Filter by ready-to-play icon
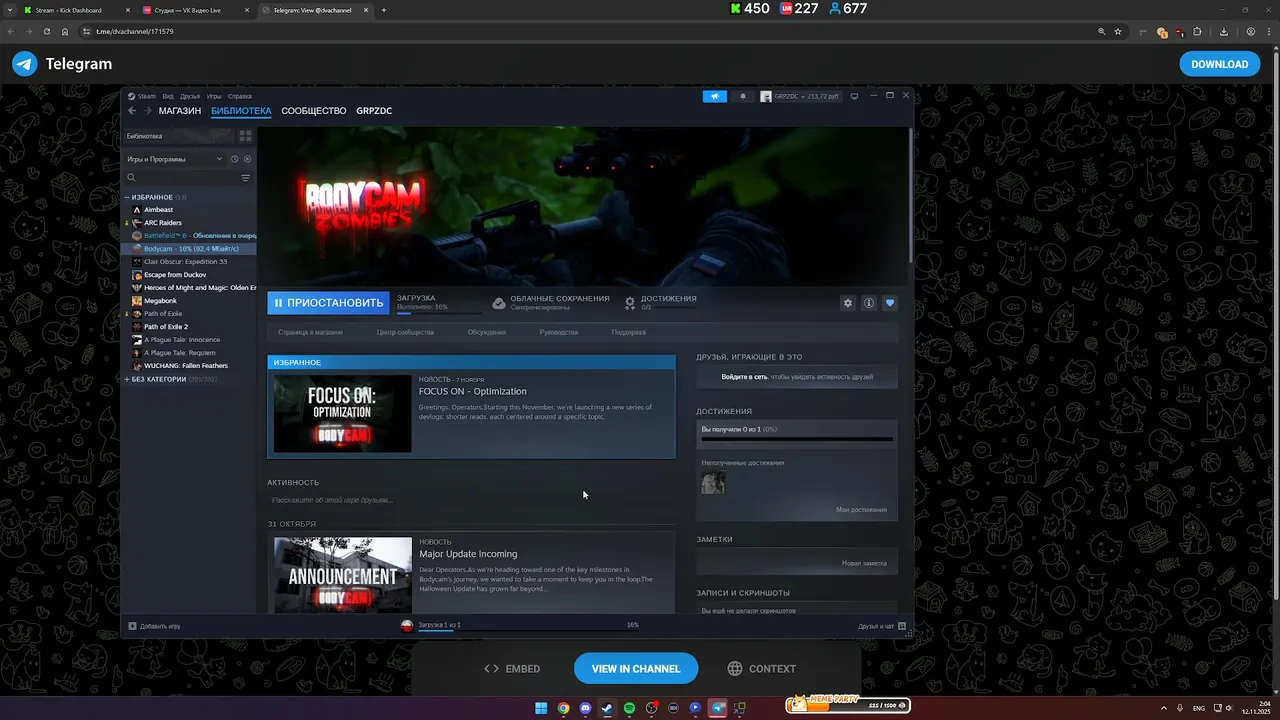Image resolution: width=1280 pixels, height=720 pixels. tap(247, 159)
